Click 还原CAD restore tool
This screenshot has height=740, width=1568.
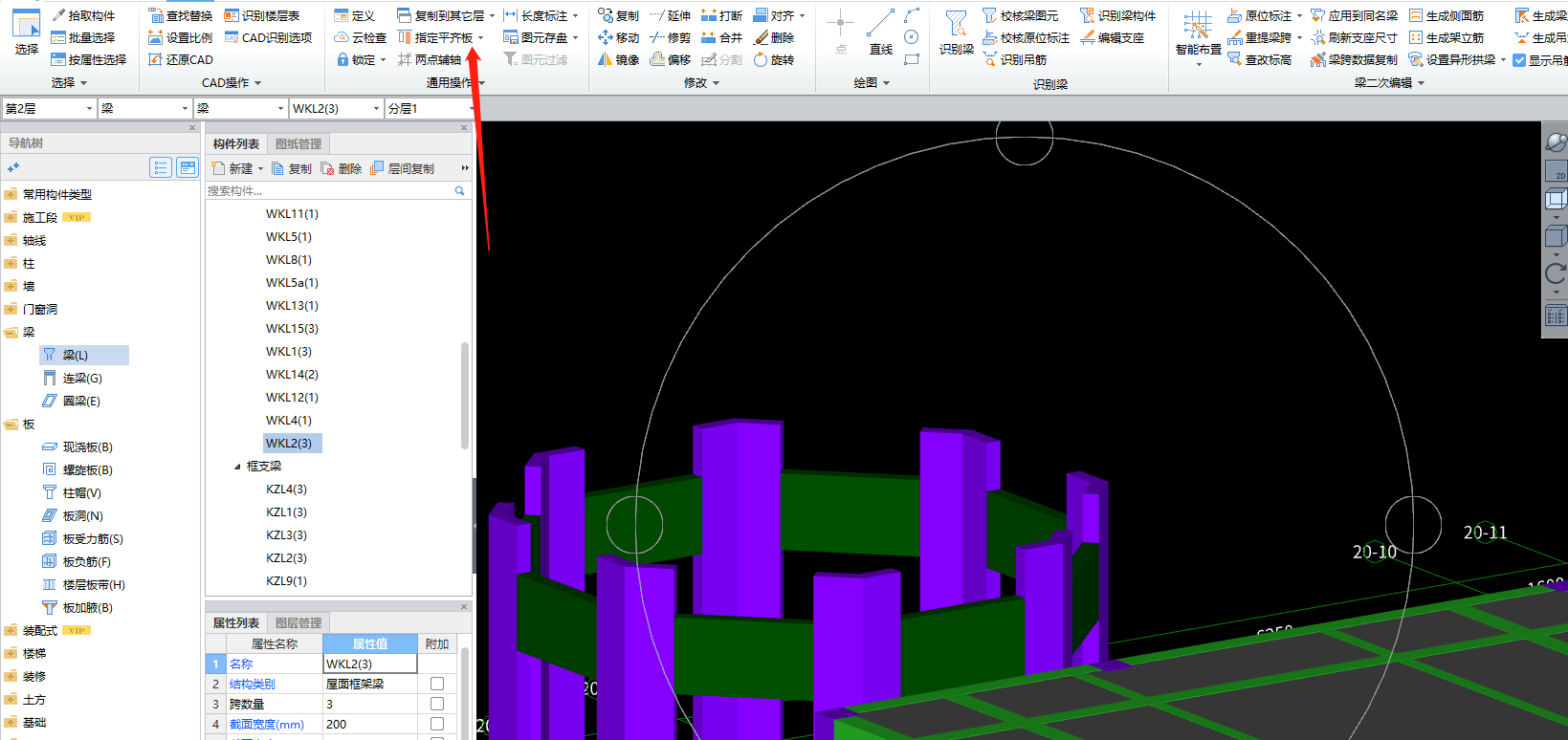coord(180,59)
